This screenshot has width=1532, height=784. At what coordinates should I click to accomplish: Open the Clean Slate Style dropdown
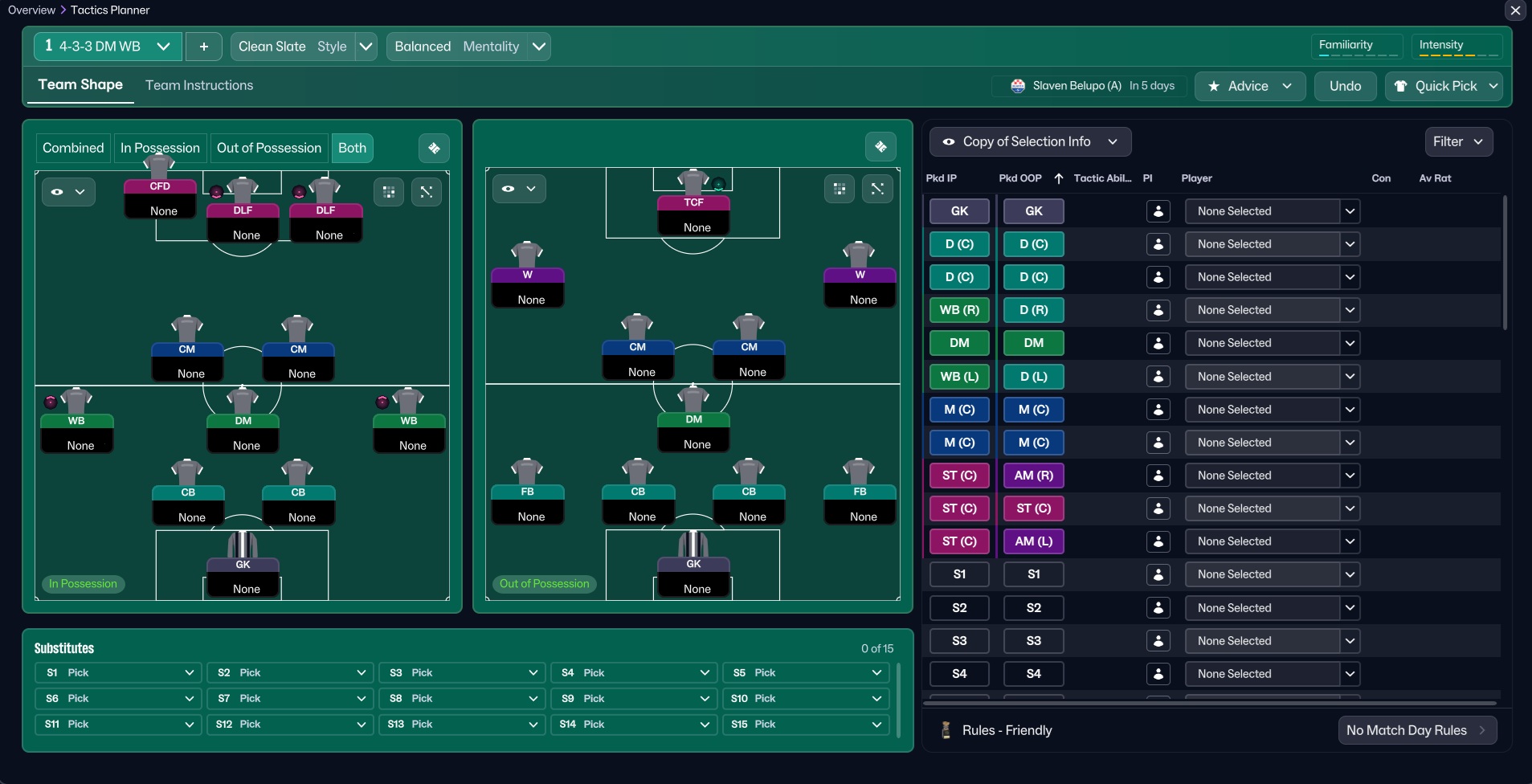[x=304, y=47]
